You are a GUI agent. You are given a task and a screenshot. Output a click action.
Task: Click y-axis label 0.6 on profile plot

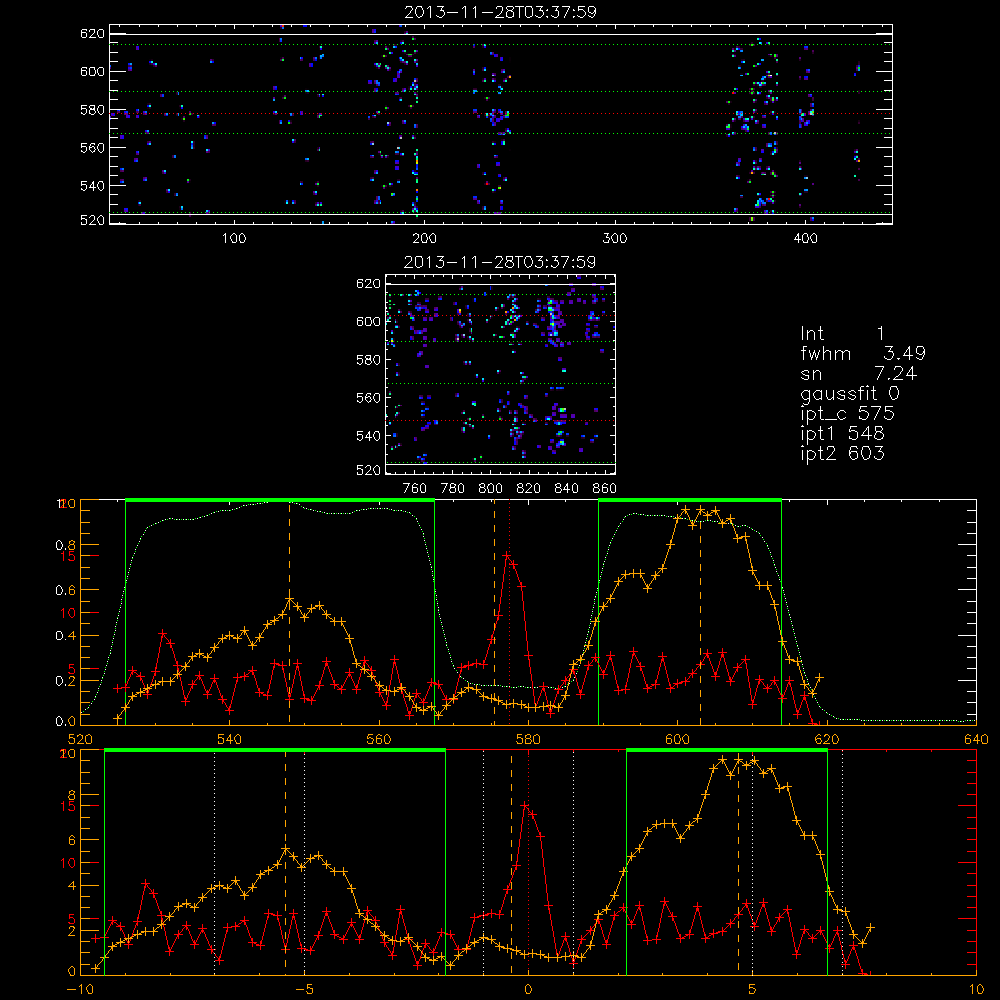pos(65,591)
